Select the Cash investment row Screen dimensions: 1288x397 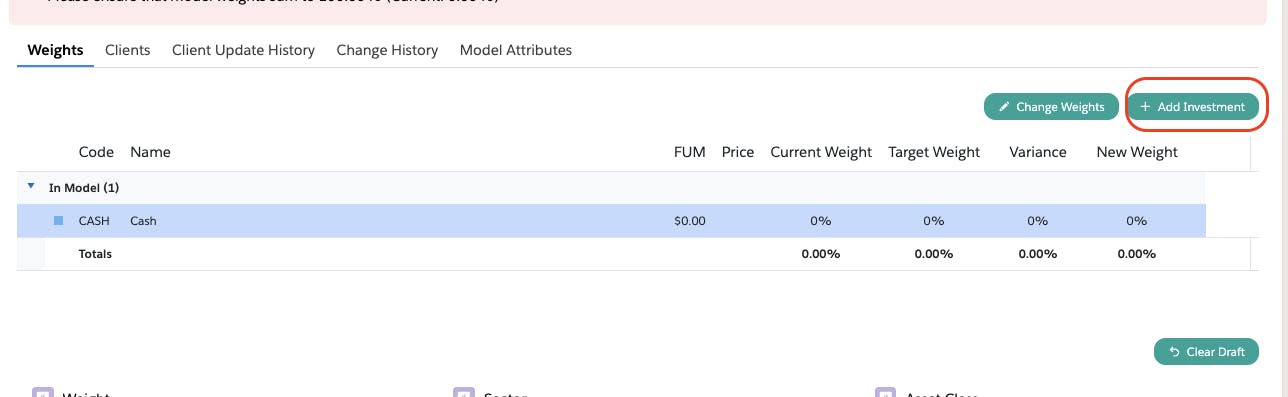point(611,221)
